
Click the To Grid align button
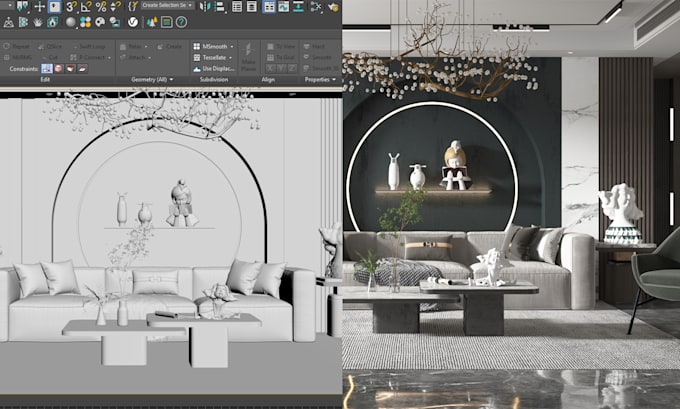click(x=281, y=57)
